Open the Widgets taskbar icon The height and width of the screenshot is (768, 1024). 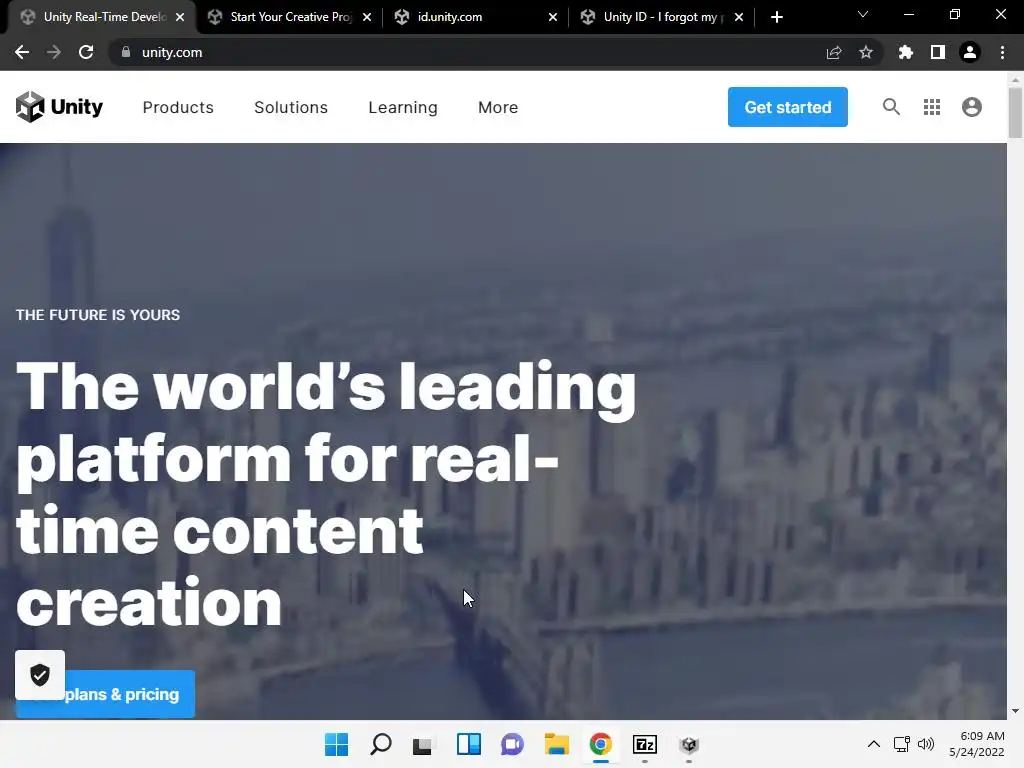(469, 744)
